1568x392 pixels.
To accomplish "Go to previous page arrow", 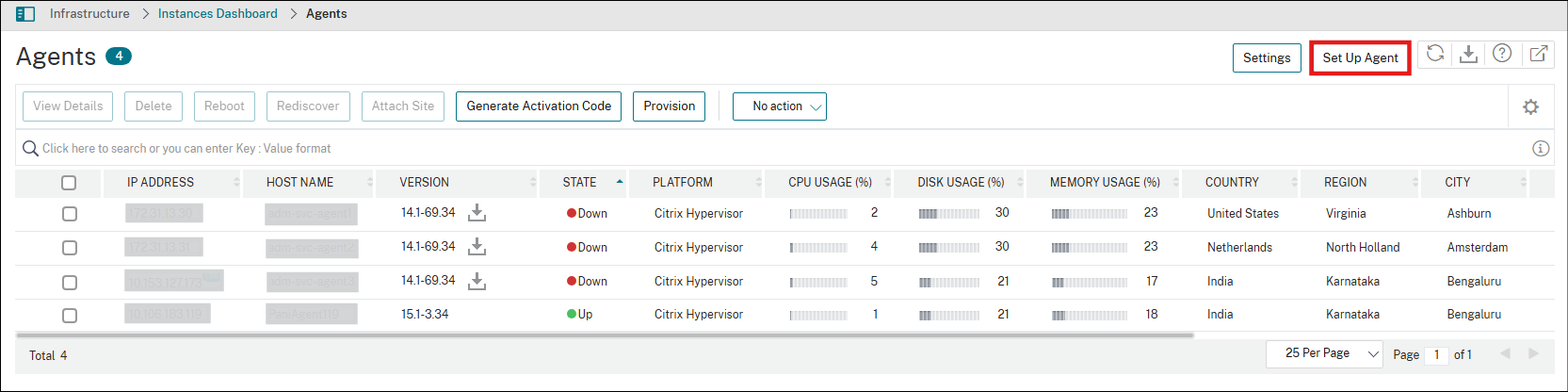I will tap(1505, 353).
